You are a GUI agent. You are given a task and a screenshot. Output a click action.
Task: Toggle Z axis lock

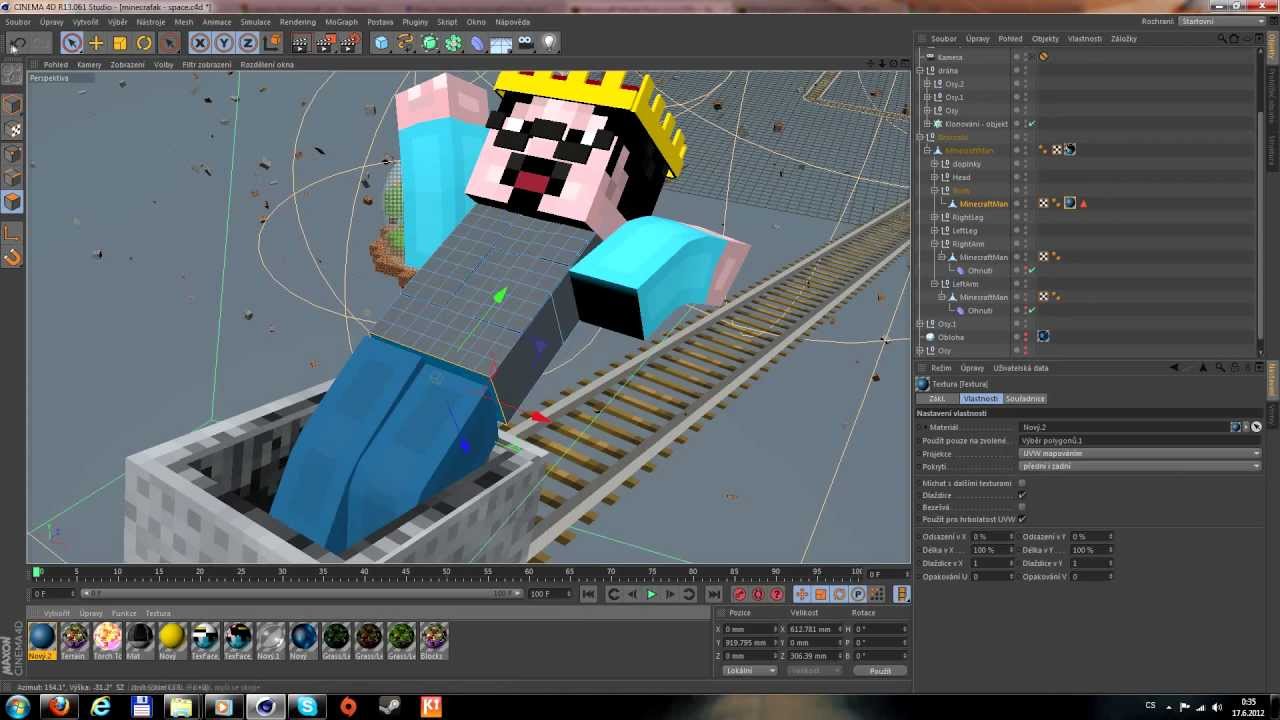(x=247, y=43)
